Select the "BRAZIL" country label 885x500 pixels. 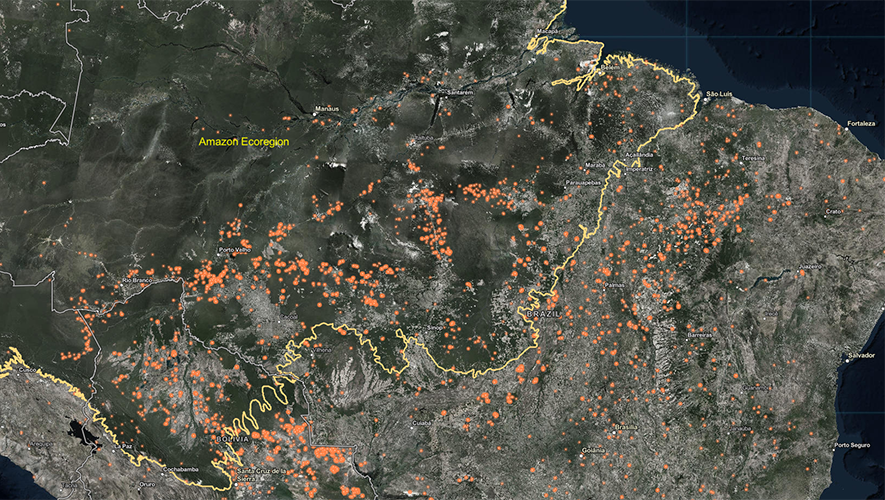tap(543, 314)
